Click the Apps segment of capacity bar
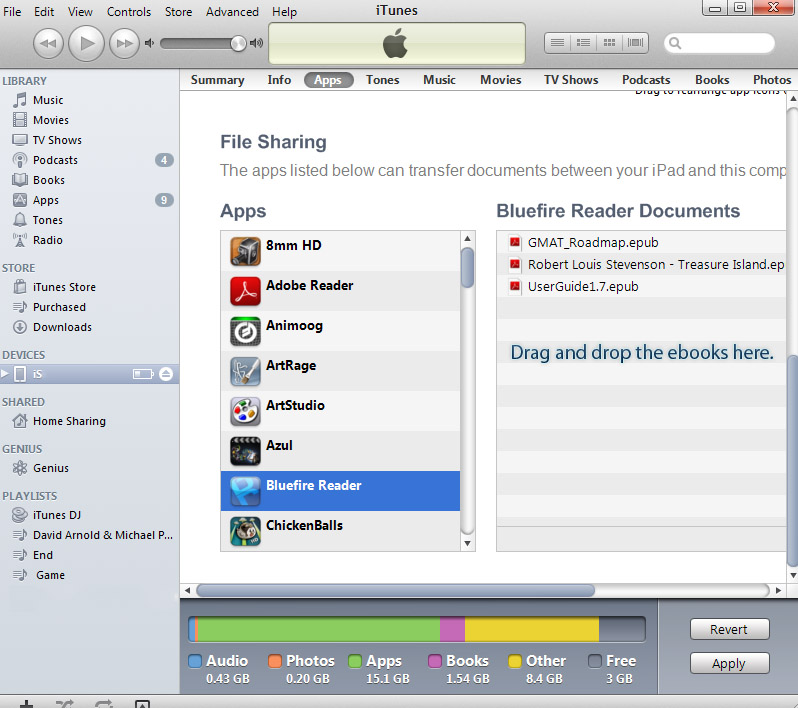 (x=319, y=629)
